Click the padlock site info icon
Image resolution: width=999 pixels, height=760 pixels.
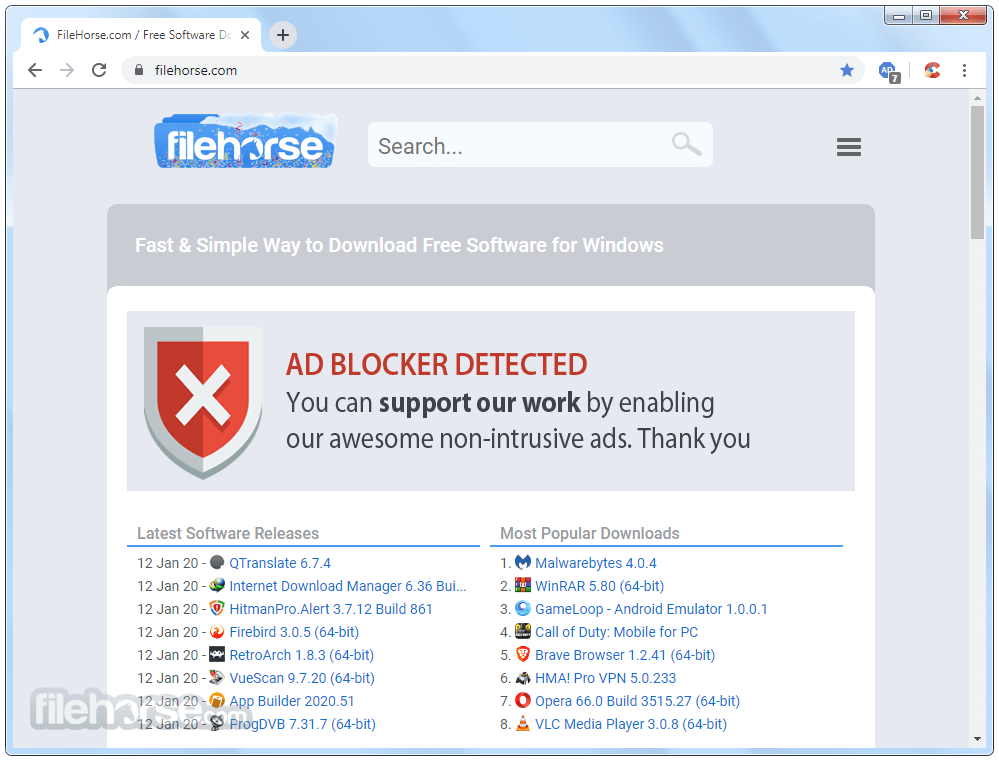pyautogui.click(x=139, y=70)
